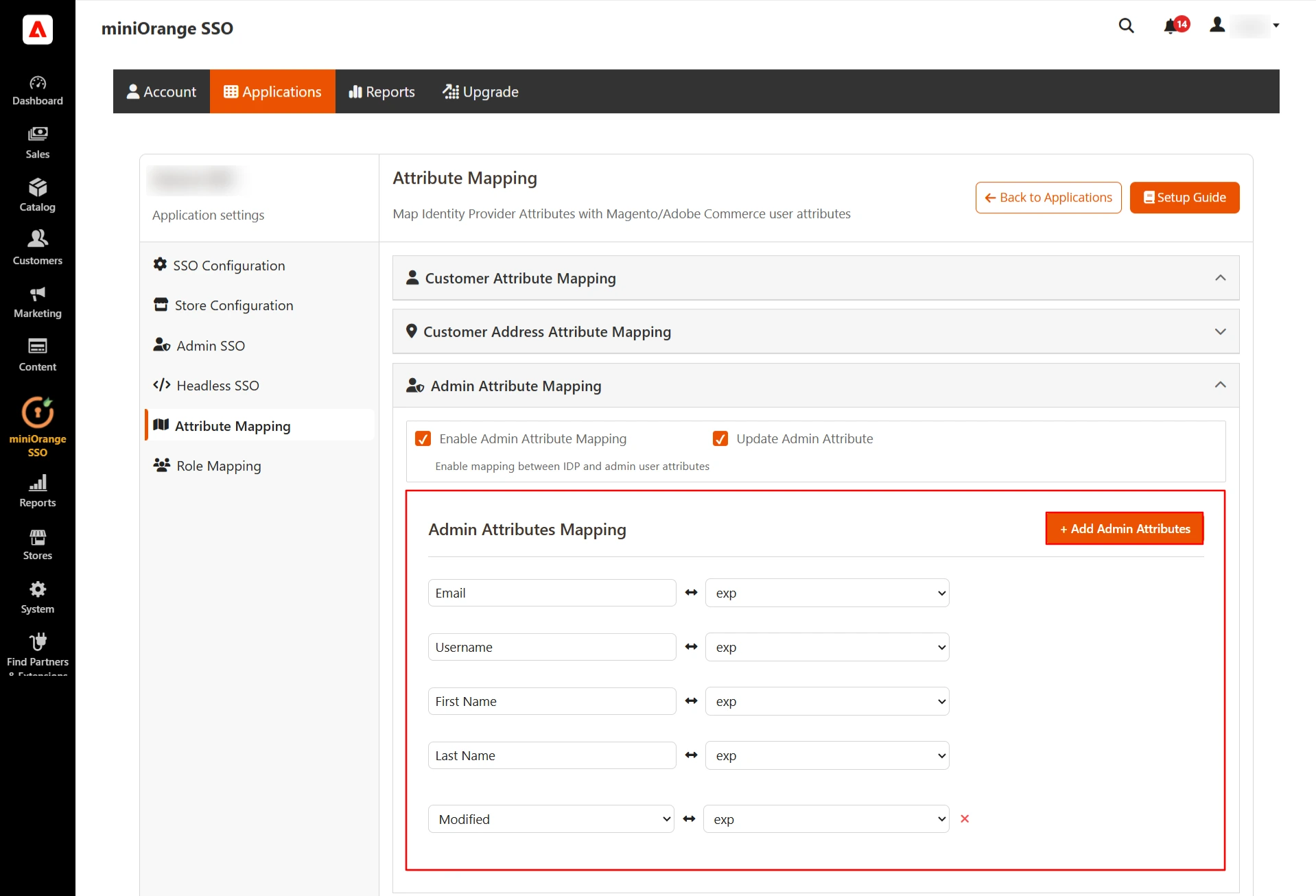Image resolution: width=1316 pixels, height=896 pixels.
Task: Click the search magnifier icon in the header
Action: (x=1126, y=26)
